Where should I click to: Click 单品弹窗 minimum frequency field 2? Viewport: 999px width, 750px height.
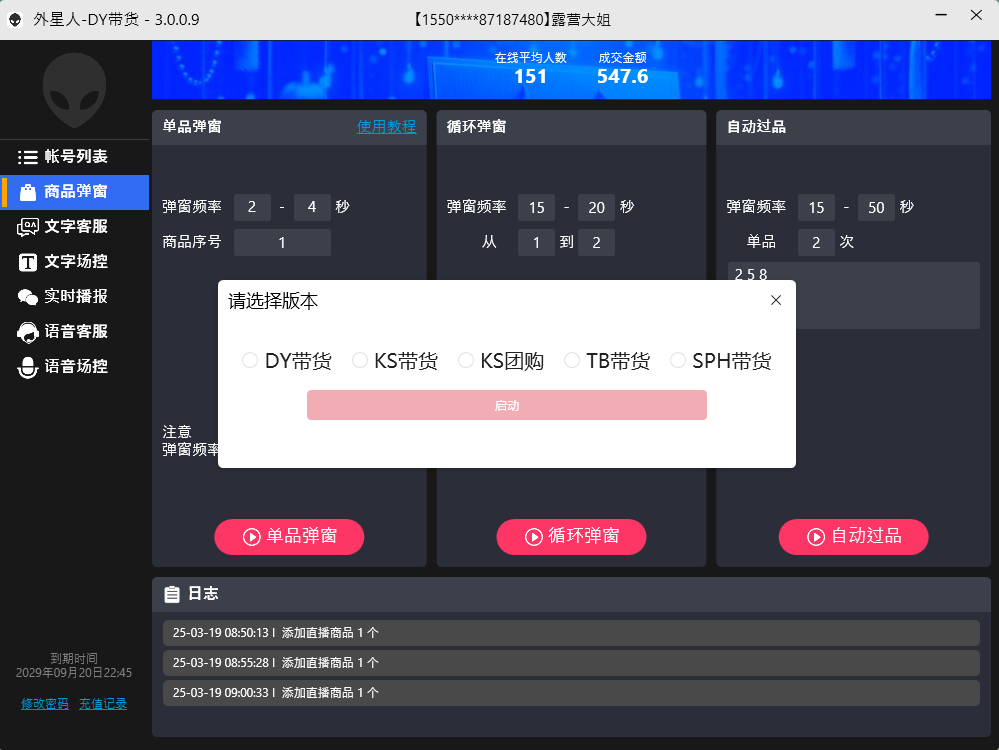coord(252,207)
